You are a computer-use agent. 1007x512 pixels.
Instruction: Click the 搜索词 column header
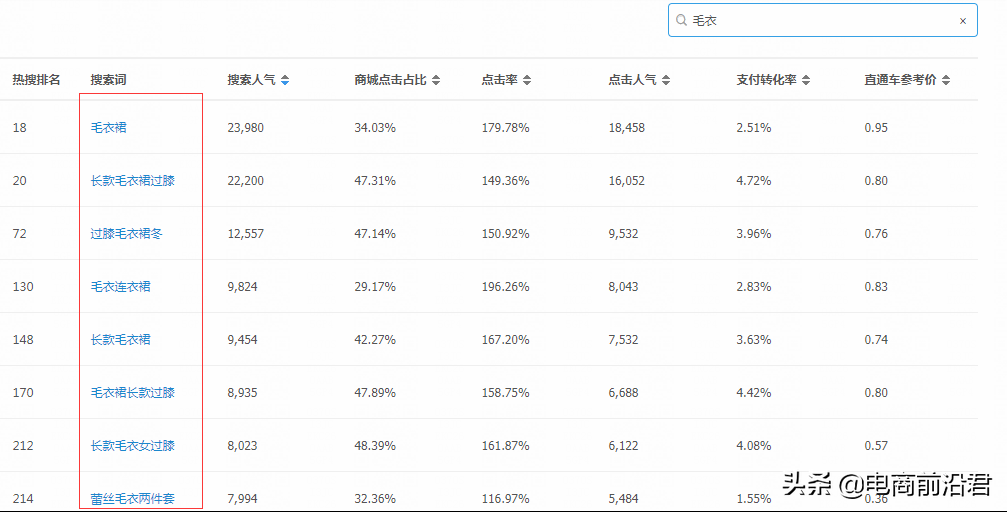[109, 80]
